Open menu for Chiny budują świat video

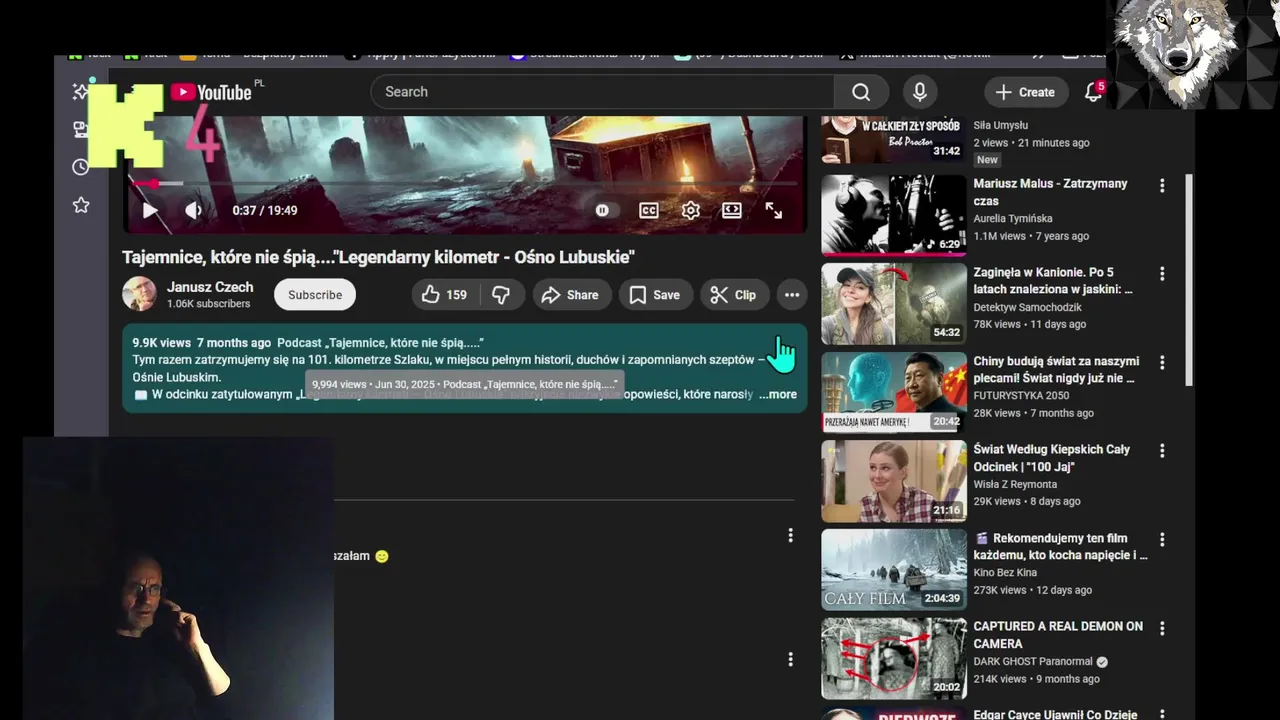[x=1162, y=363]
